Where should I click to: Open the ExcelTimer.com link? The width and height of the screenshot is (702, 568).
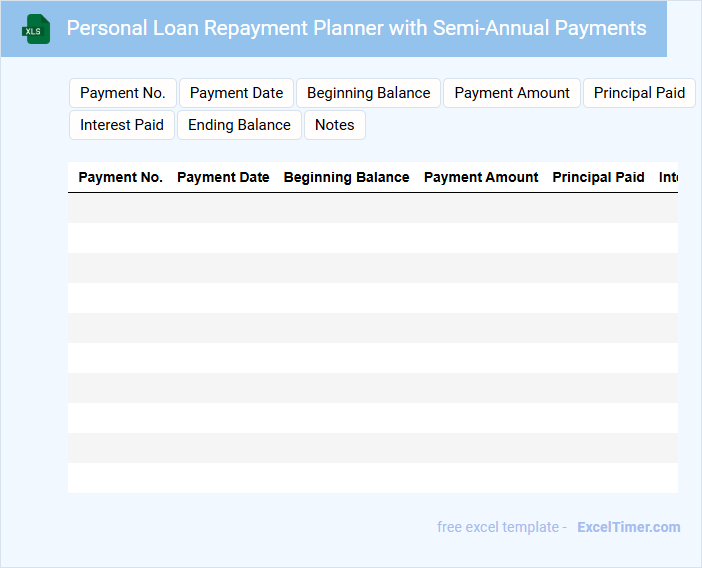pos(629,527)
